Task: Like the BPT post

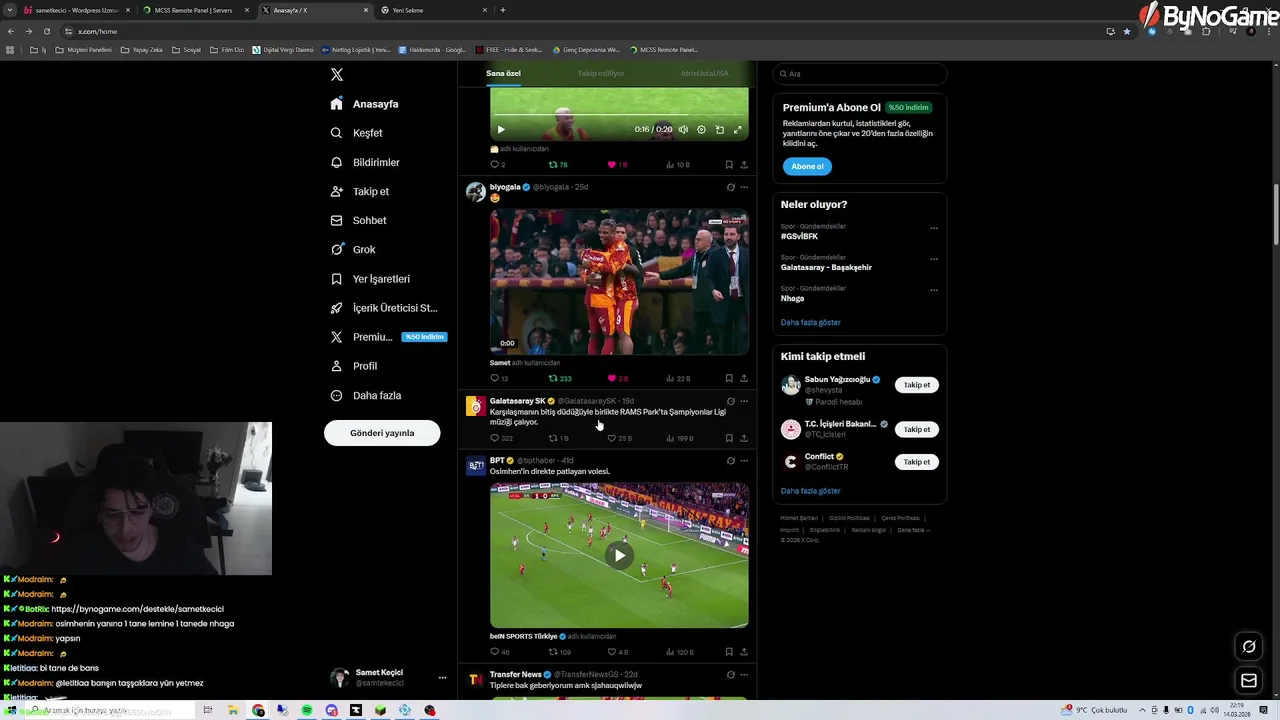Action: click(x=617, y=652)
